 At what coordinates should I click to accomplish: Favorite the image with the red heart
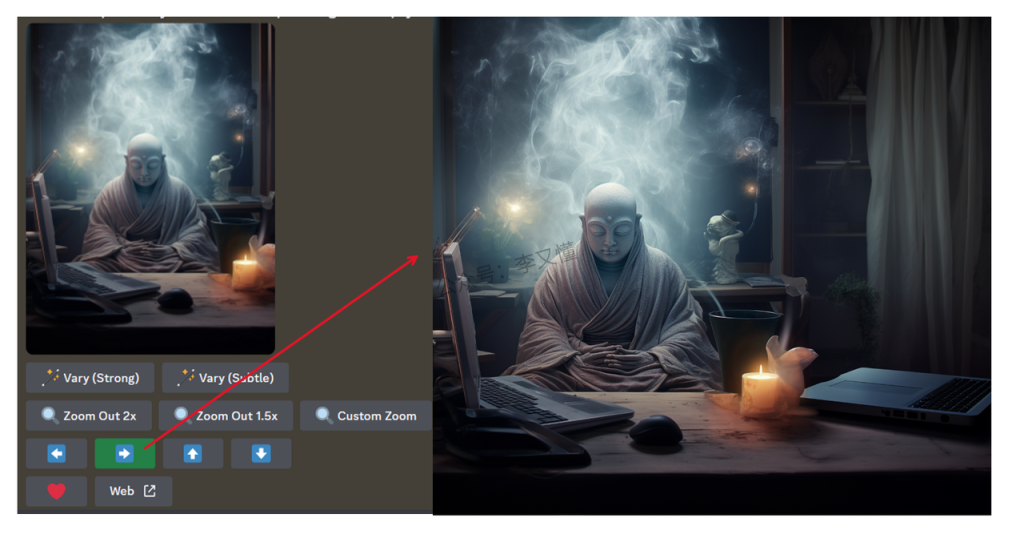click(56, 491)
